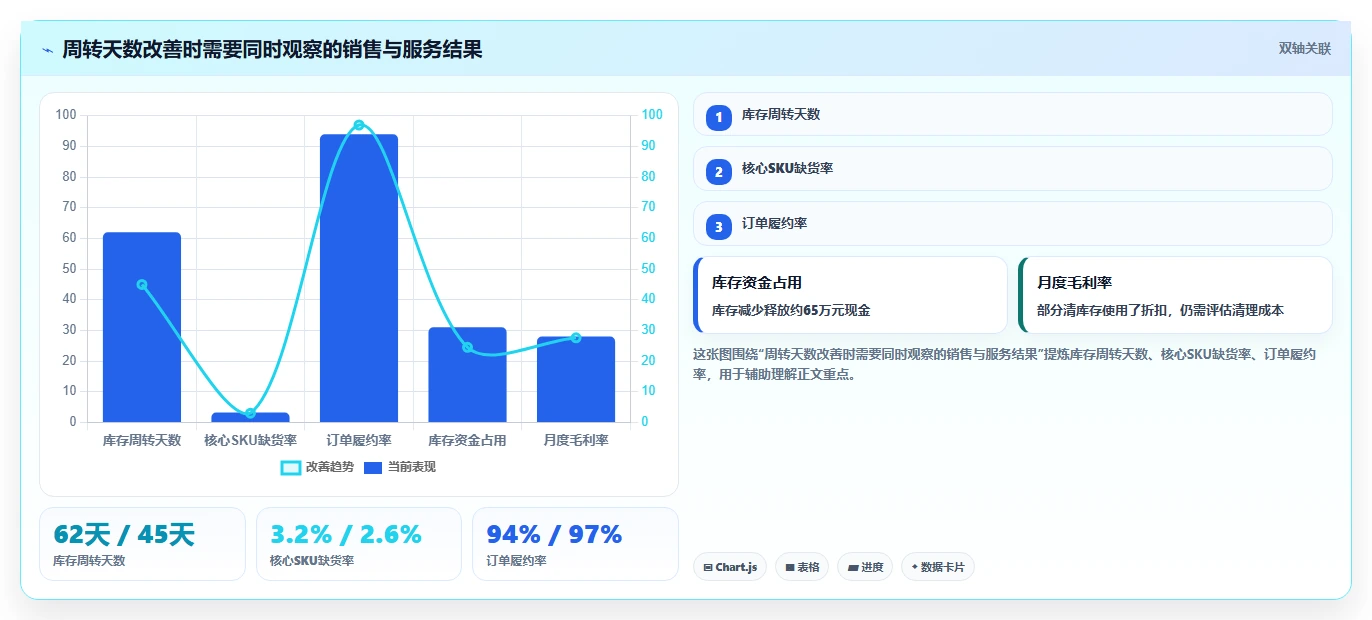This screenshot has width=1372, height=620.
Task: Click the 3.2% / 2.6% stat card
Action: 359,544
